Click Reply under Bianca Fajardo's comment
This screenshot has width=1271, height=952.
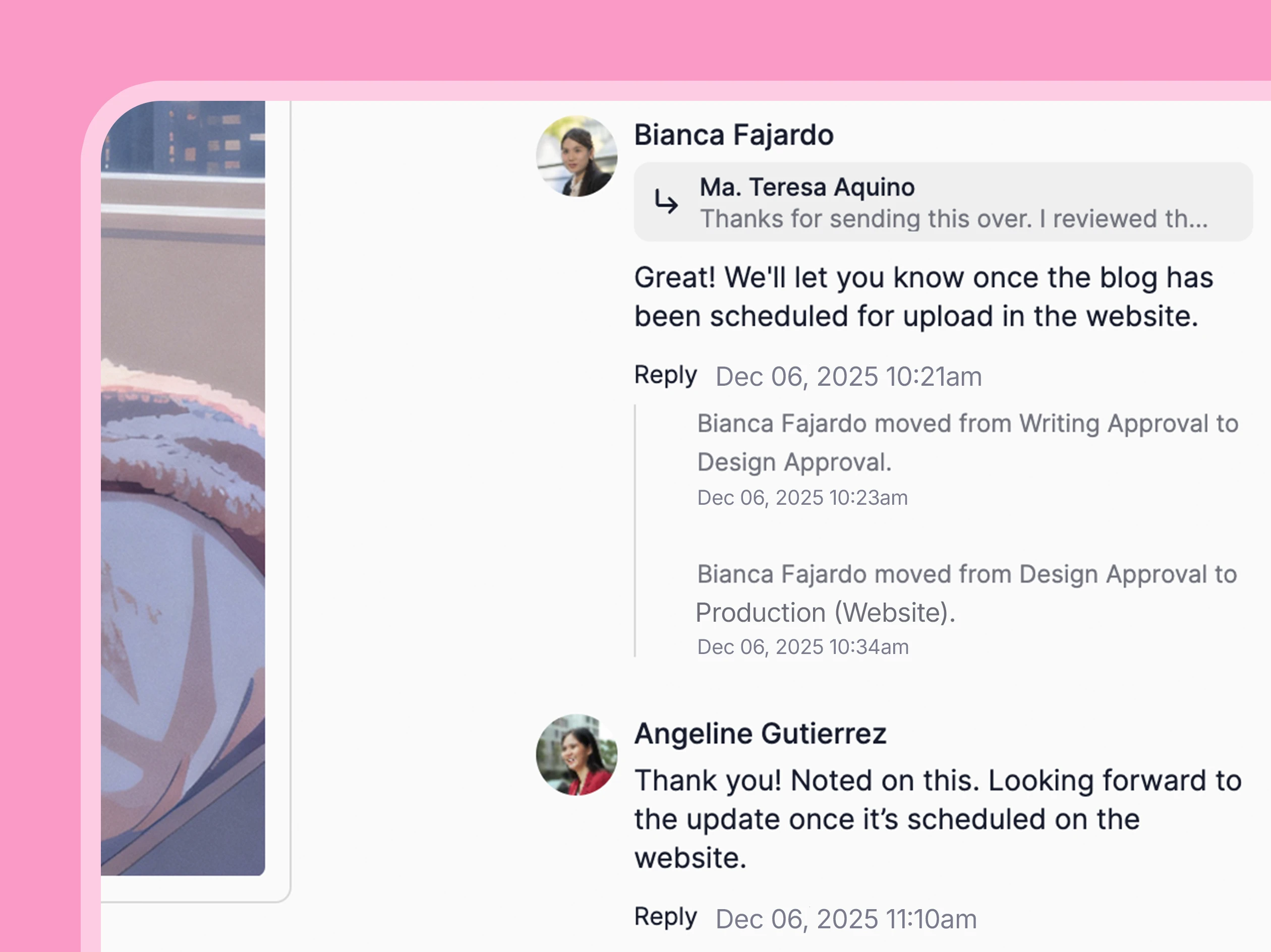pos(665,375)
